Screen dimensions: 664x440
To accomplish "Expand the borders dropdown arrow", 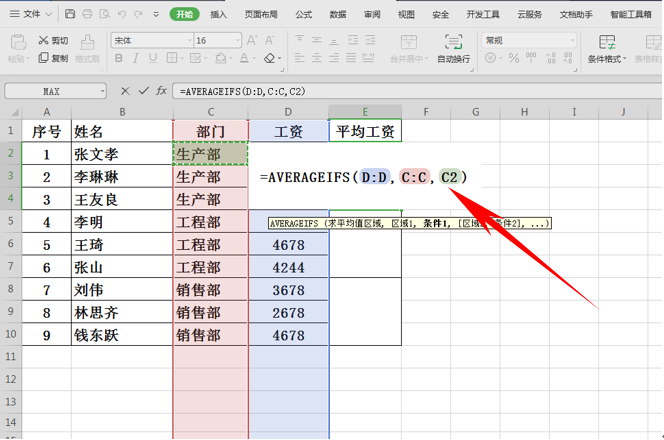I will (182, 58).
